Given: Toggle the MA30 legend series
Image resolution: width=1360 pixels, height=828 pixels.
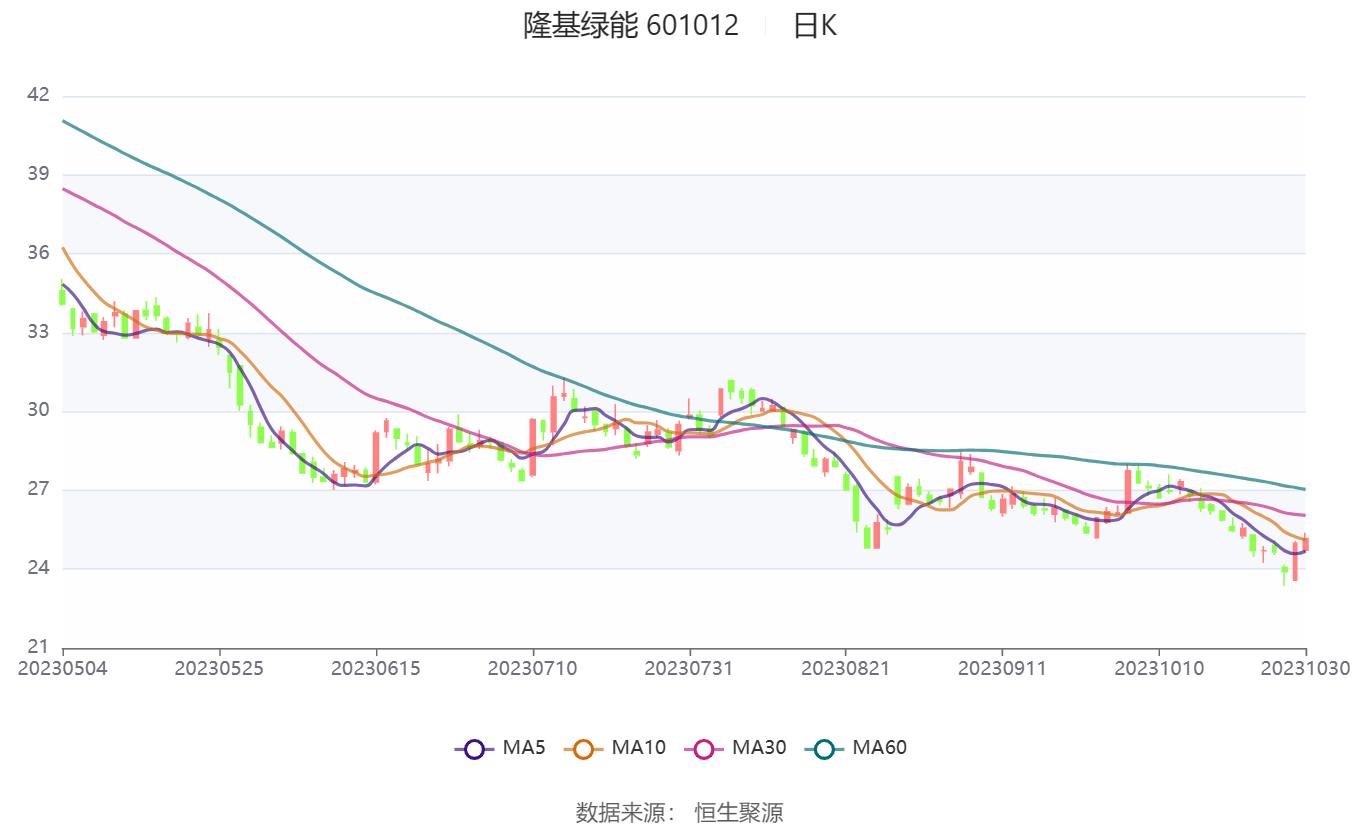Looking at the screenshot, I should tap(736, 747).
